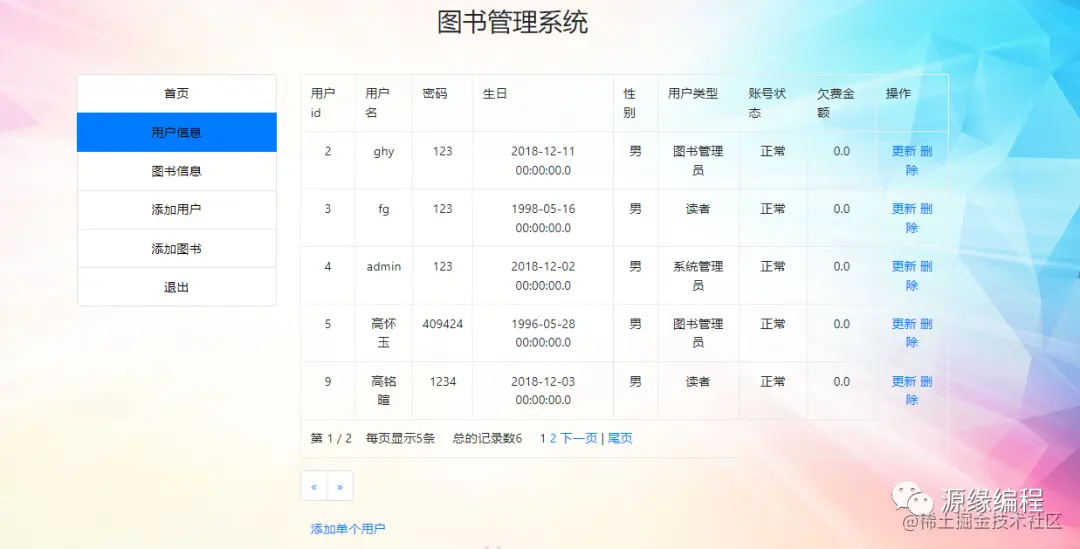
Task: Click birthday 2018-12-11 00:00:00.0
Action: tap(543, 160)
